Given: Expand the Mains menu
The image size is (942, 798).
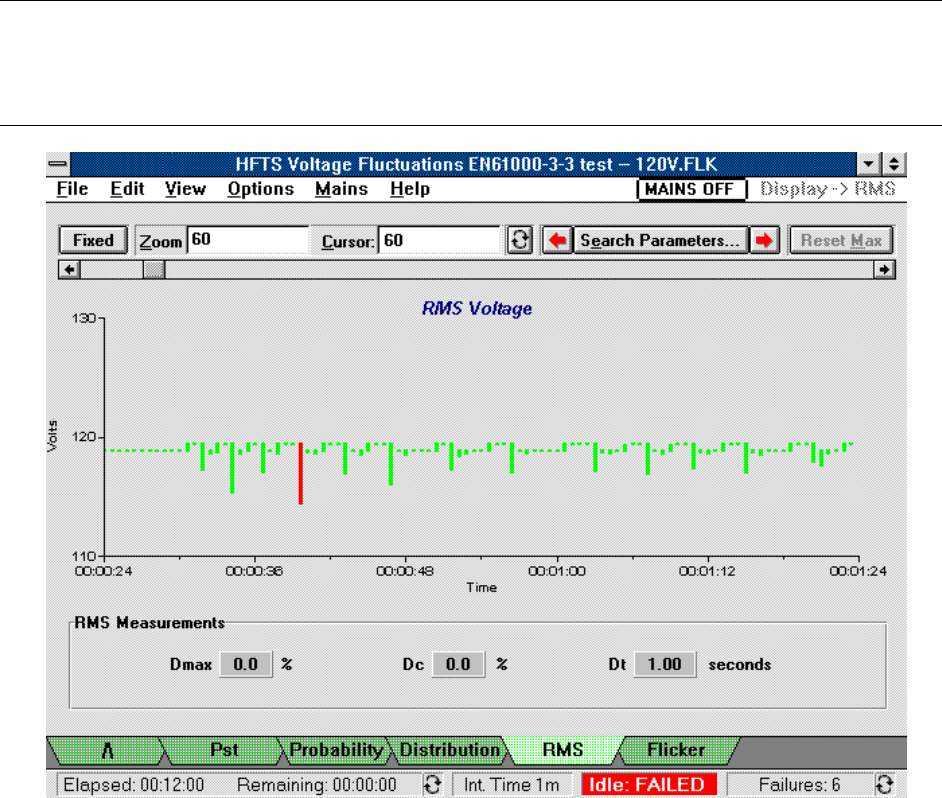Looking at the screenshot, I should click(341, 189).
